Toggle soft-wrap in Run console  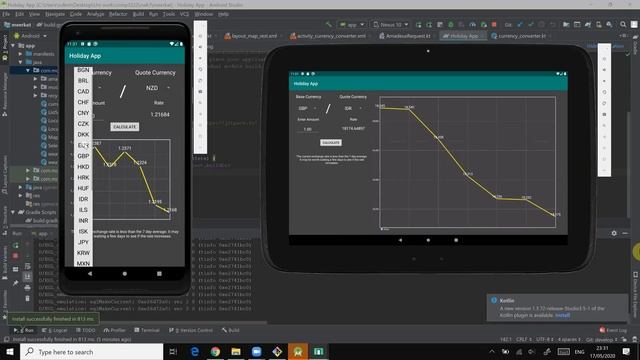tap(27, 267)
